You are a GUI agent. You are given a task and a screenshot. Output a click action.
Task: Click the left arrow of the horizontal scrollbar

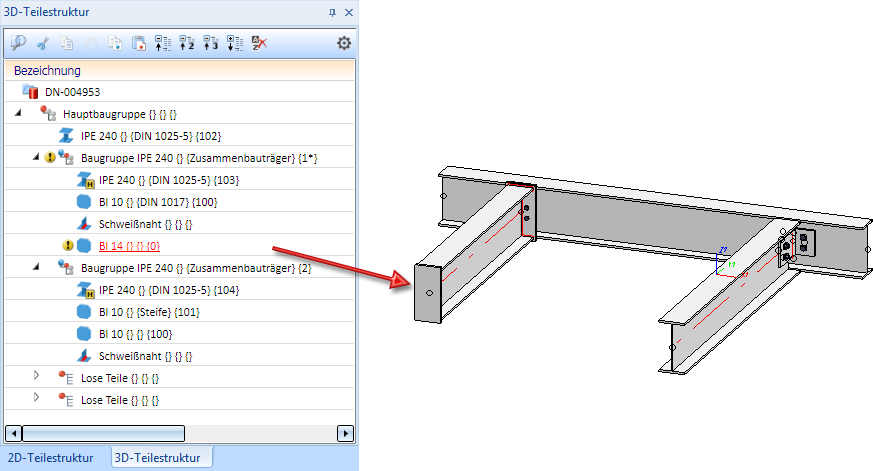pyautogui.click(x=13, y=433)
